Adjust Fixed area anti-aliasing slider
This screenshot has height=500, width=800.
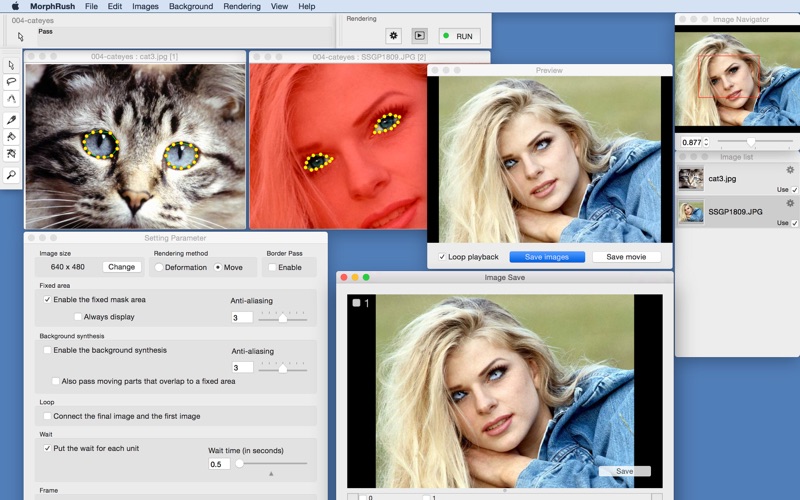(283, 318)
